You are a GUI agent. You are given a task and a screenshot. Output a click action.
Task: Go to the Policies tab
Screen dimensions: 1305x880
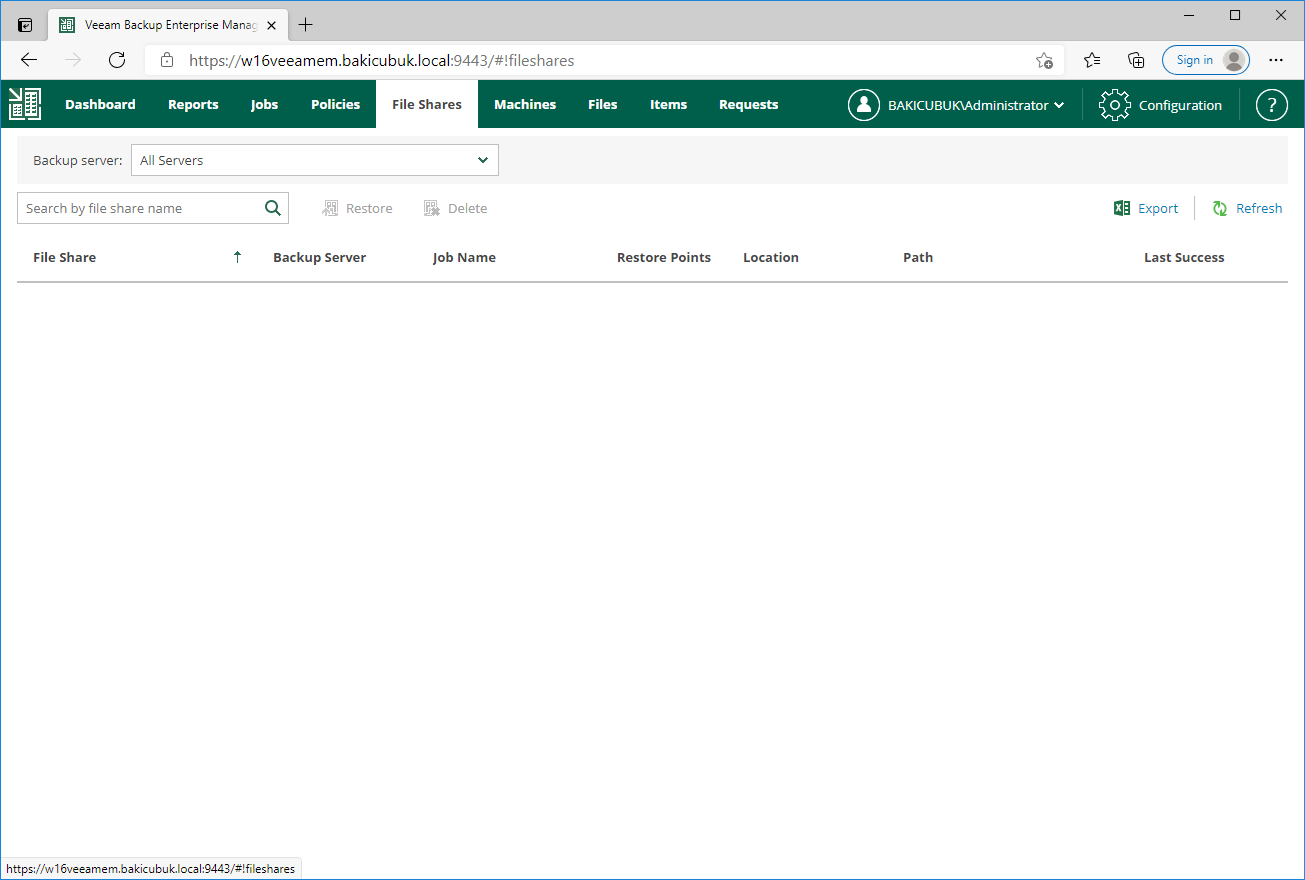(335, 104)
